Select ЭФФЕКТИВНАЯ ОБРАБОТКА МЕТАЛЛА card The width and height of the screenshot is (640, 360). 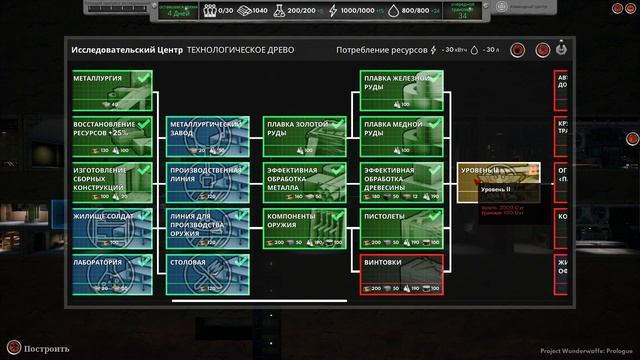(x=304, y=182)
